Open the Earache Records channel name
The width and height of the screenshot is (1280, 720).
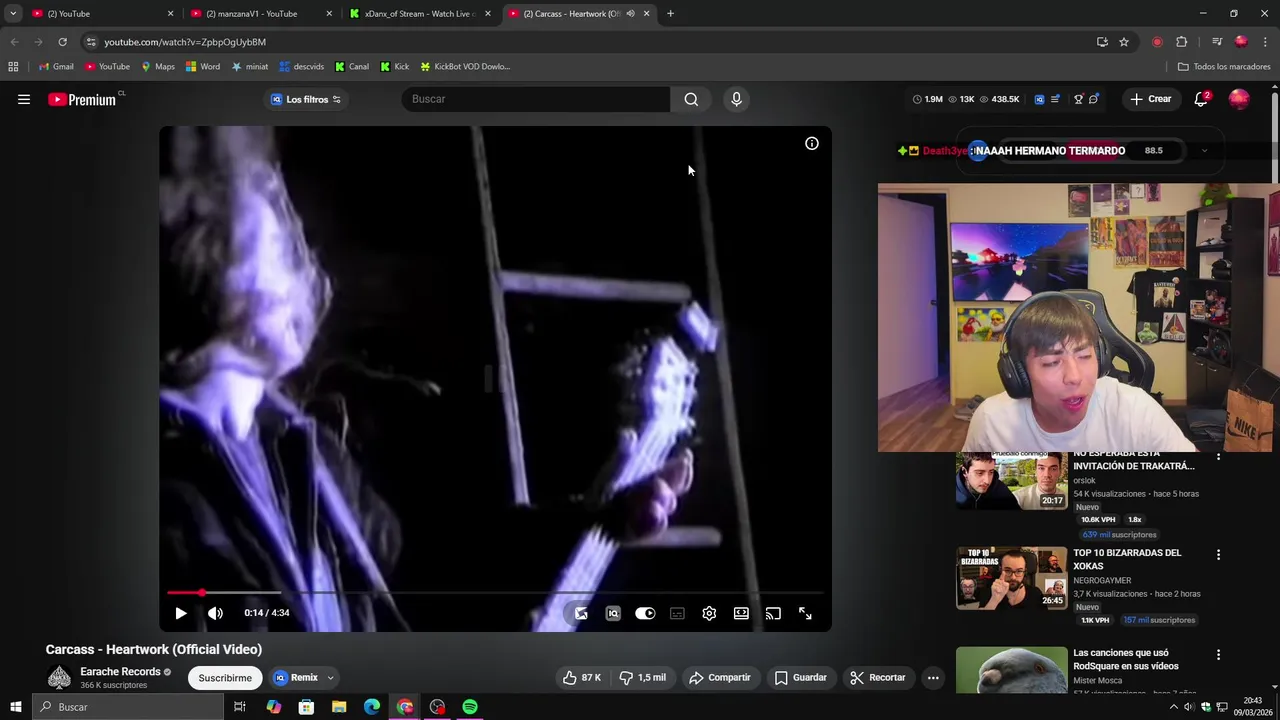pos(120,672)
